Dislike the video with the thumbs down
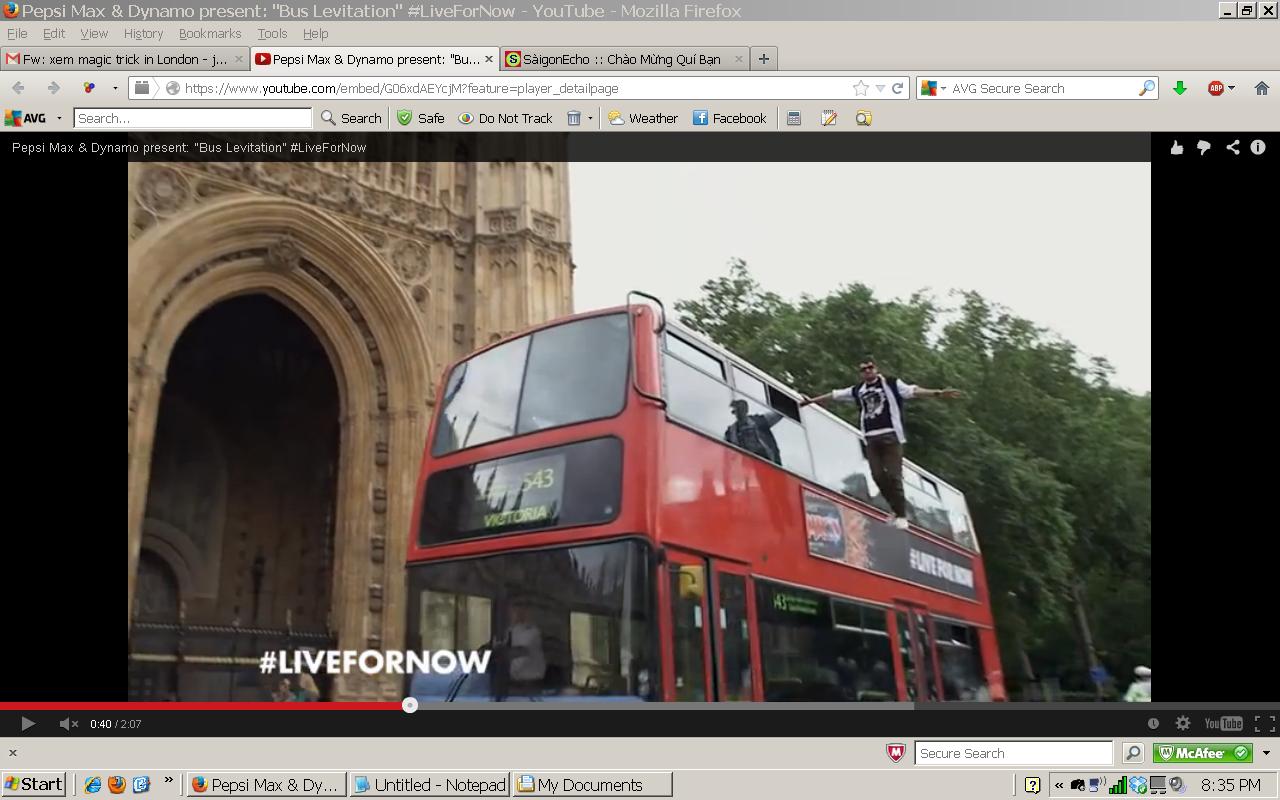The width and height of the screenshot is (1280, 800). 1204,147
